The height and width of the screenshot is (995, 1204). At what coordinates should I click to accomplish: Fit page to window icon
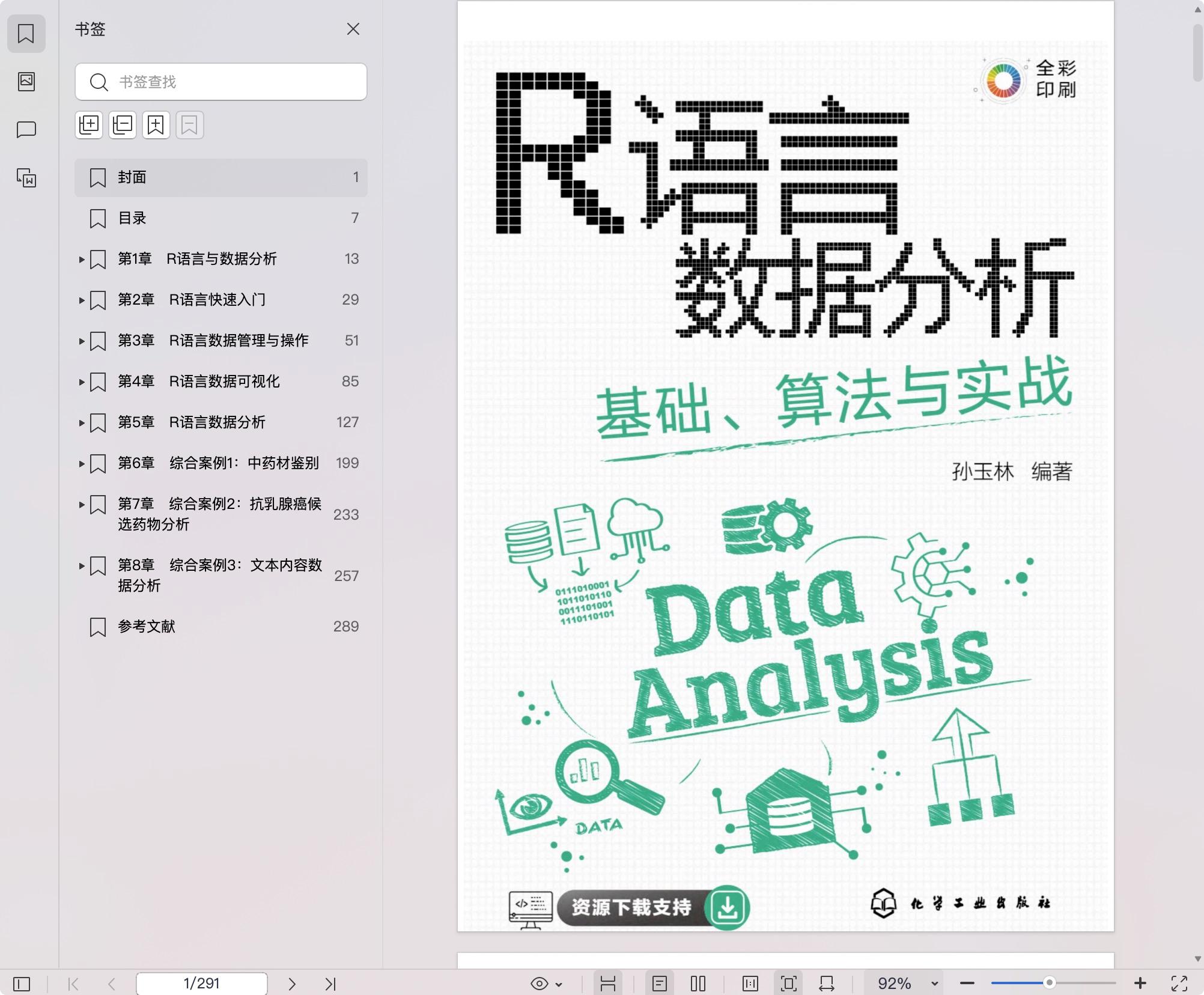pyautogui.click(x=788, y=984)
